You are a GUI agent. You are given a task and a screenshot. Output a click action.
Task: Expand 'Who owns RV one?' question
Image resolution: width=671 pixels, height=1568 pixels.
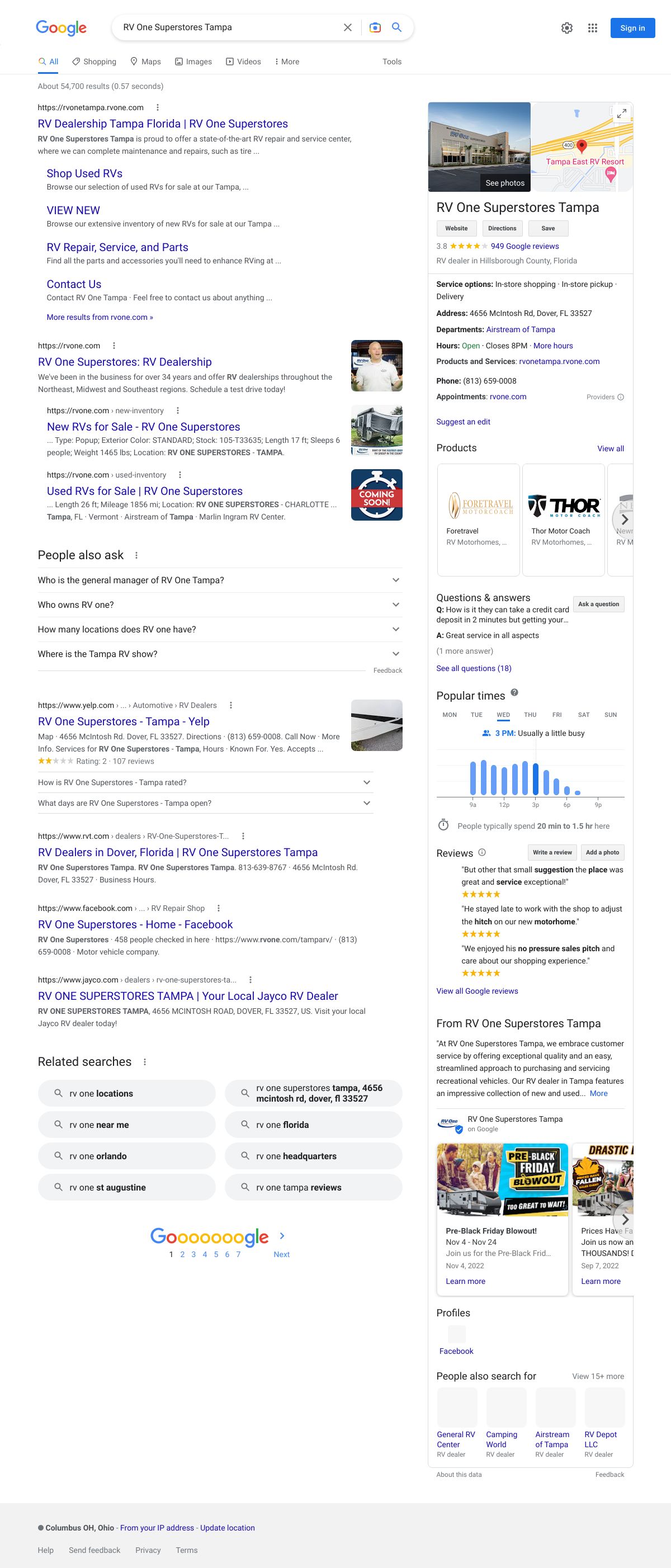(x=396, y=605)
